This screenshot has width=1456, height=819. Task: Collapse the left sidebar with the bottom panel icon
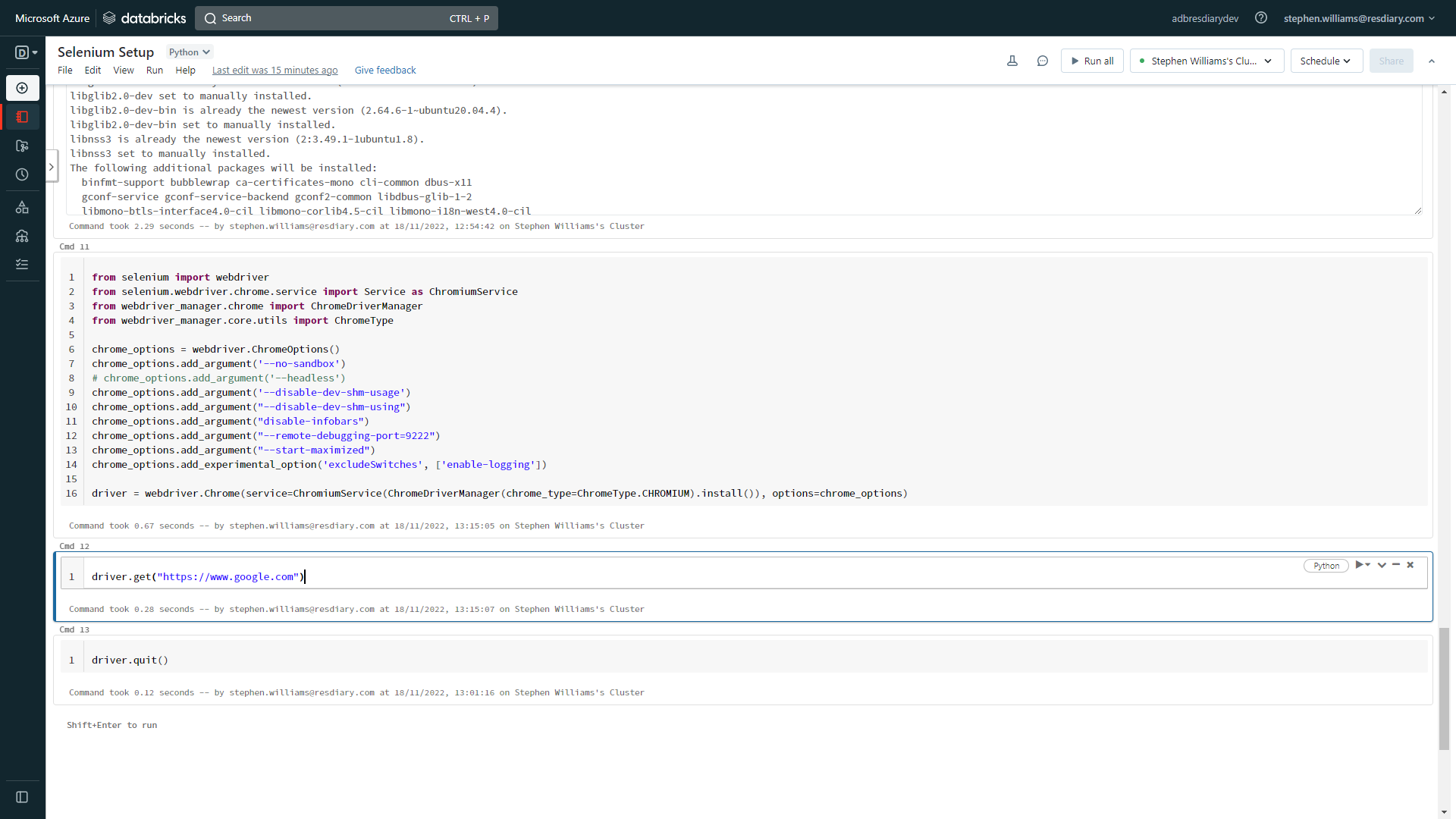click(x=23, y=797)
